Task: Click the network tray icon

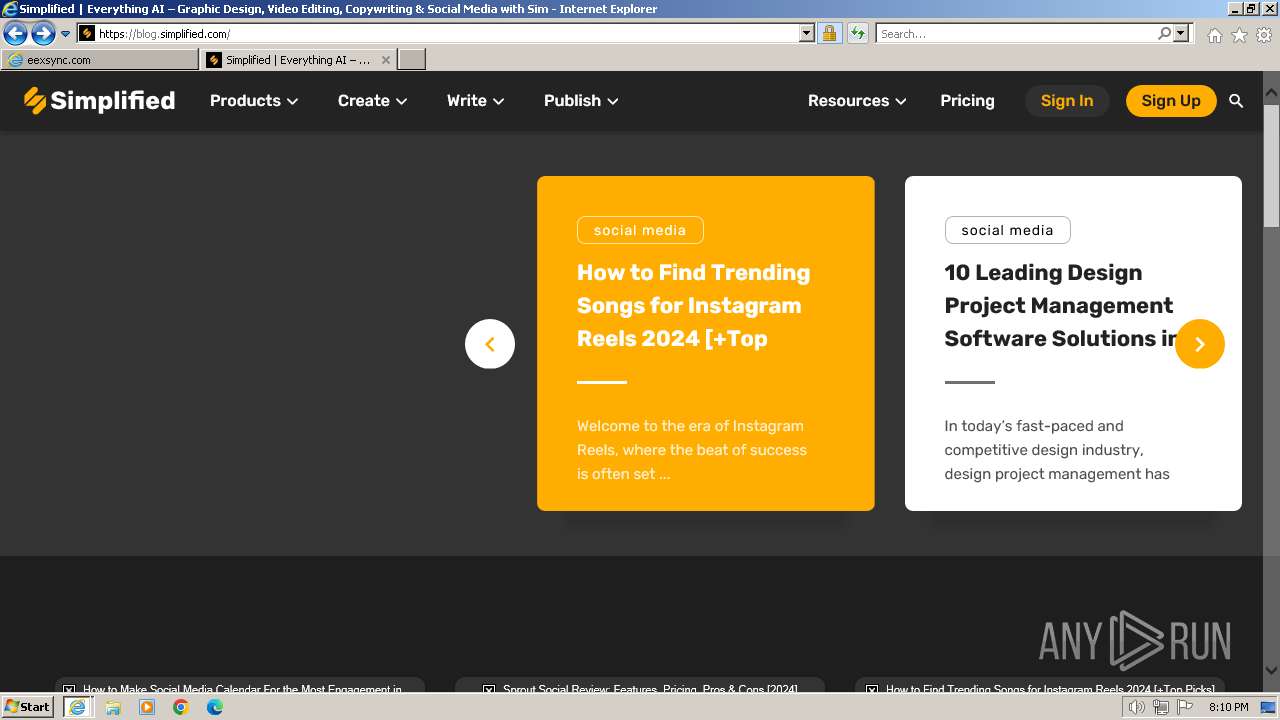Action: 1161,707
